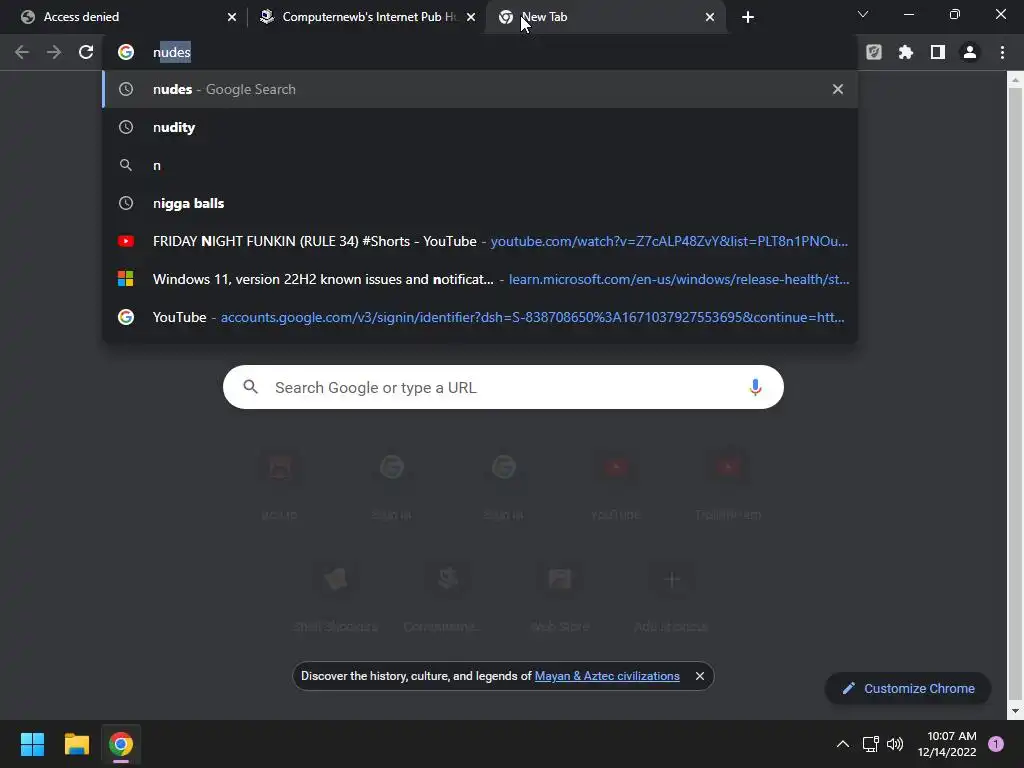Close the New Tab tab

tap(710, 17)
